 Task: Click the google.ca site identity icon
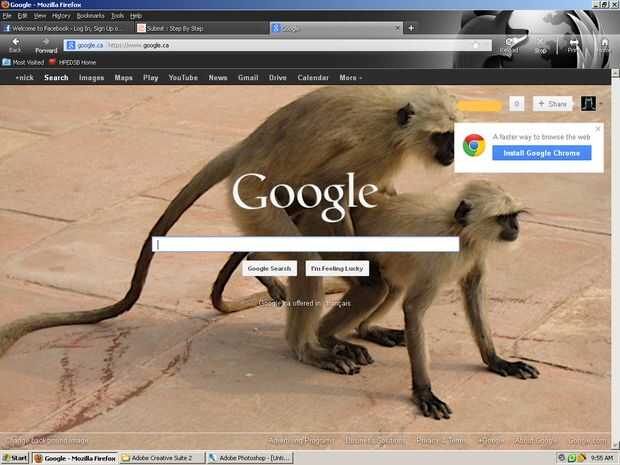pyautogui.click(x=71, y=45)
